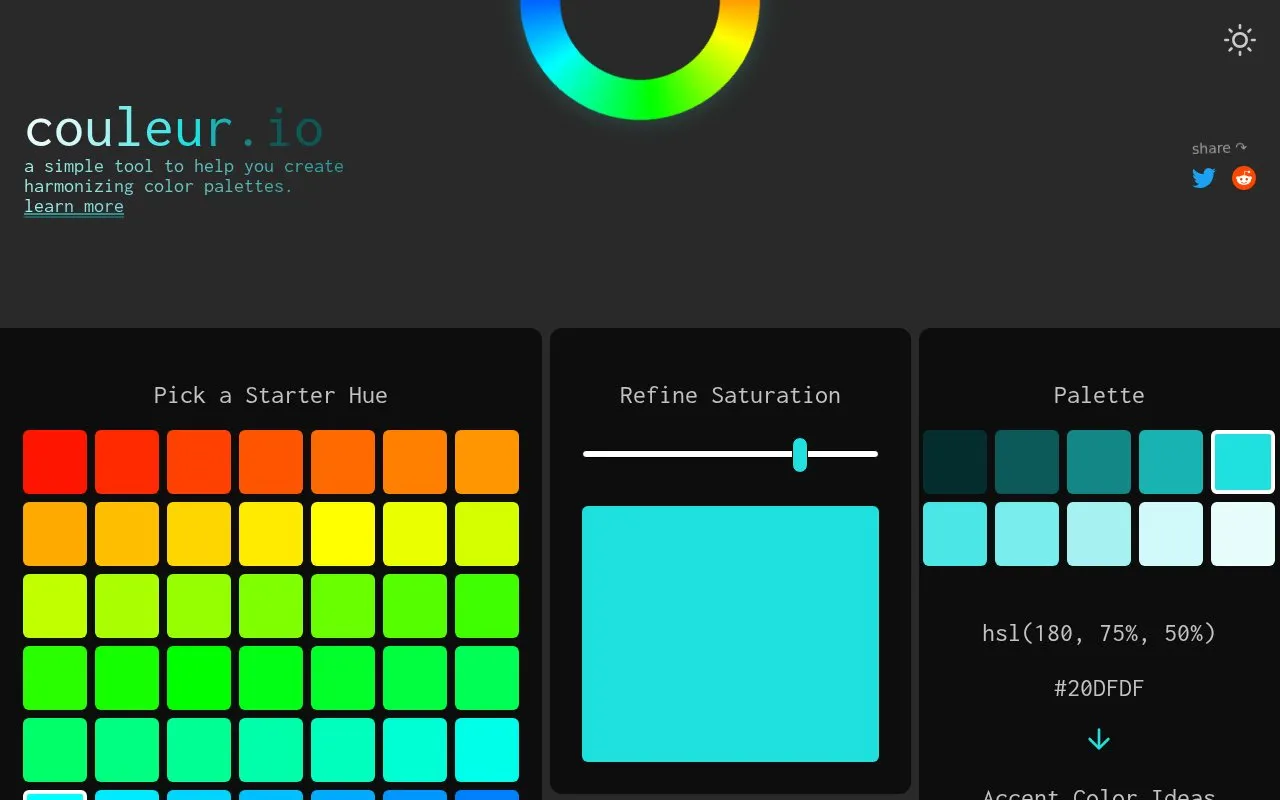Share the palette on Twitter
This screenshot has width=1280, height=800.
pyautogui.click(x=1204, y=178)
